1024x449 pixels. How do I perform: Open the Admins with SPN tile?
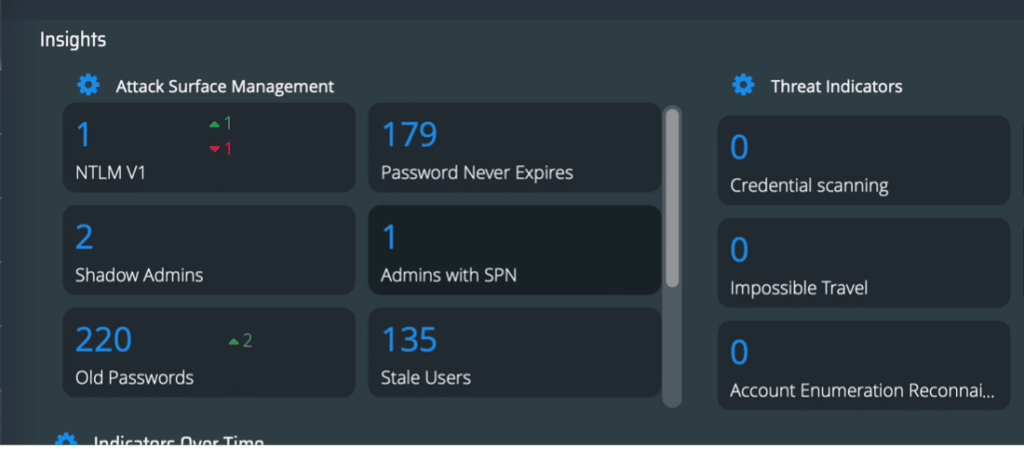(x=514, y=250)
